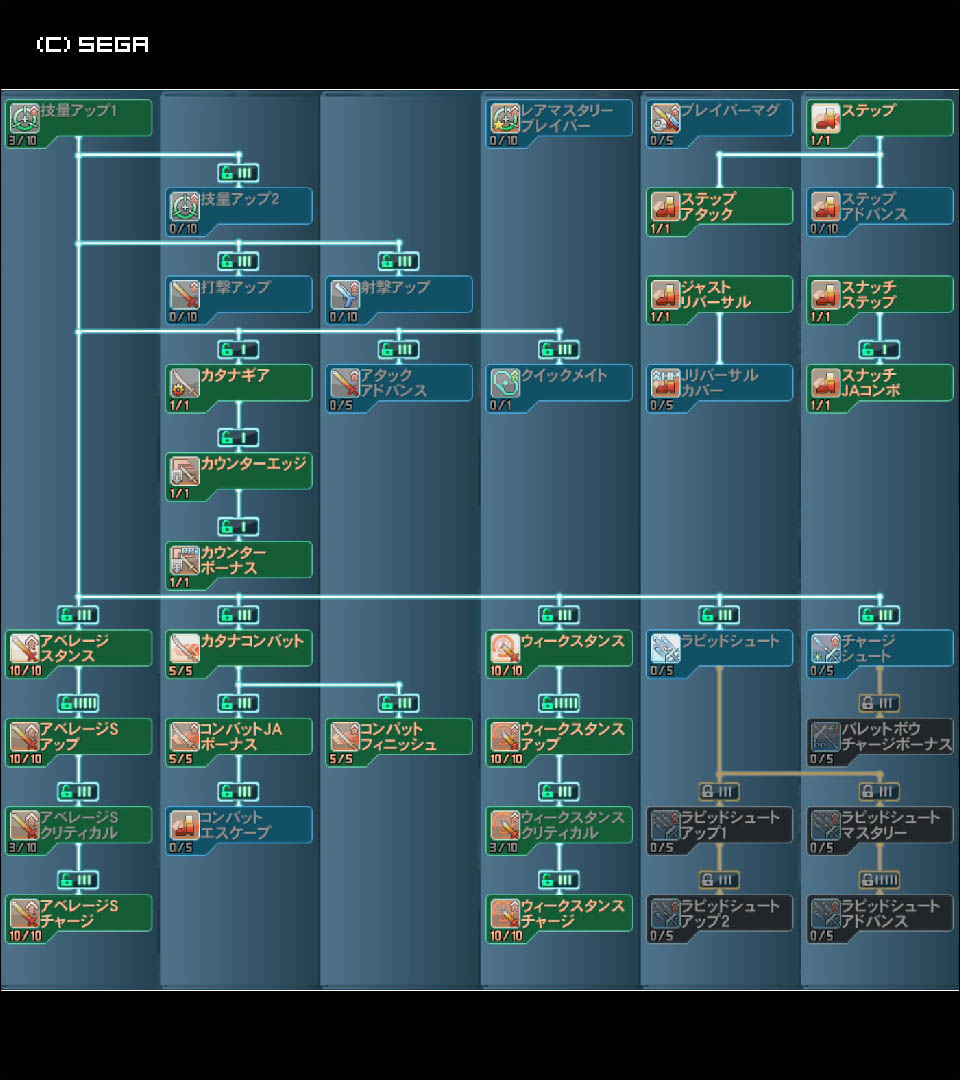Click the ラピッドシュートアドバンス skill name
The image size is (960, 1080).
(x=891, y=913)
